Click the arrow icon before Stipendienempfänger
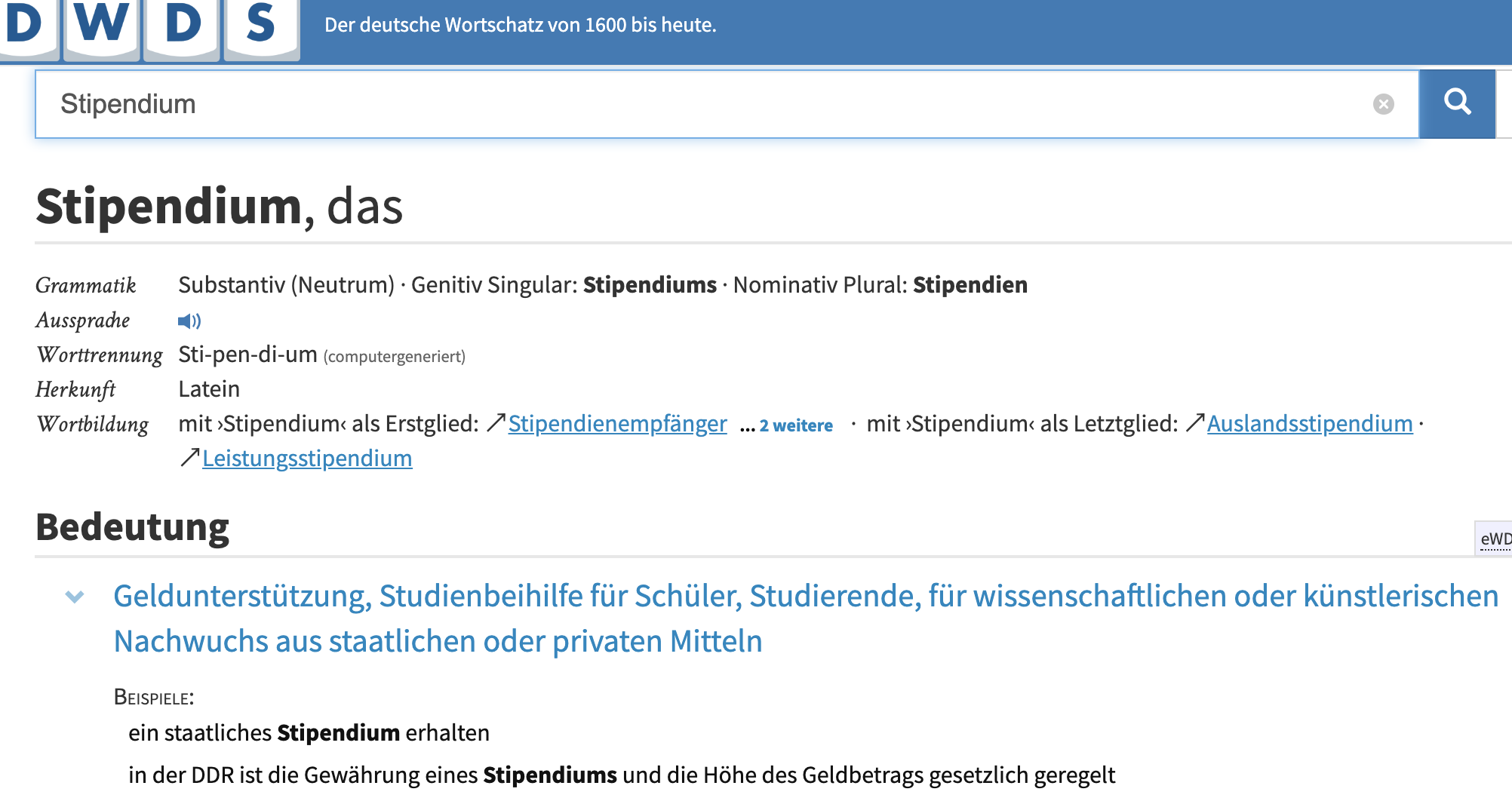The width and height of the screenshot is (1512, 801). click(x=496, y=423)
